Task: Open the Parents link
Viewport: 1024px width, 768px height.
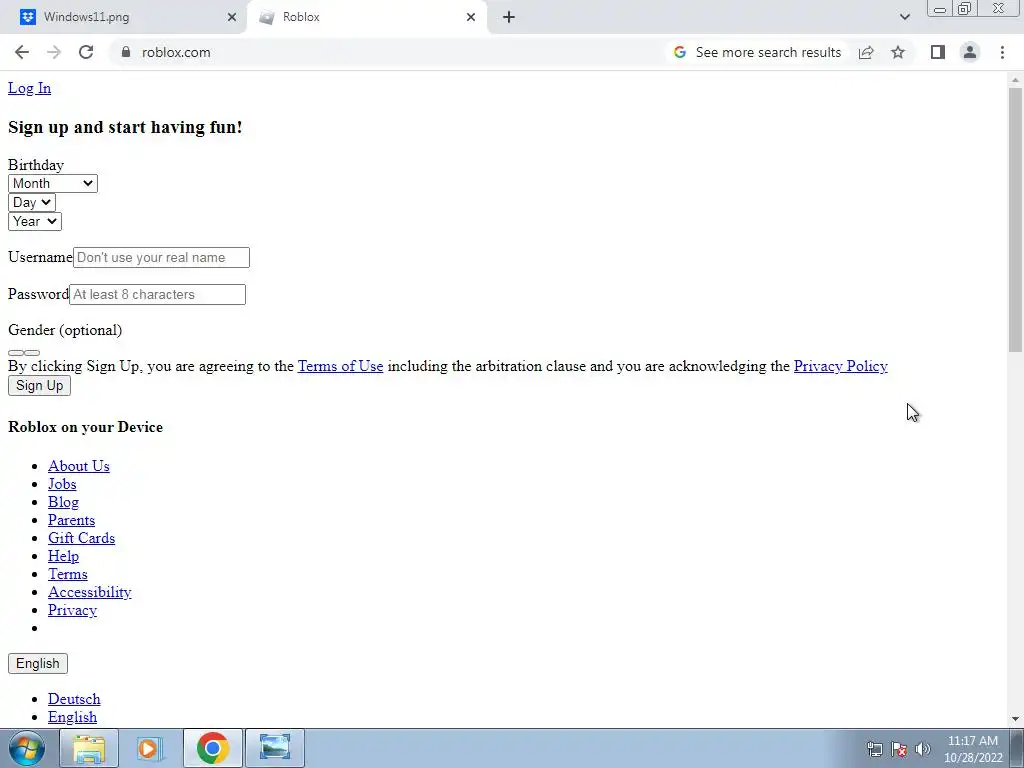Action: (71, 520)
